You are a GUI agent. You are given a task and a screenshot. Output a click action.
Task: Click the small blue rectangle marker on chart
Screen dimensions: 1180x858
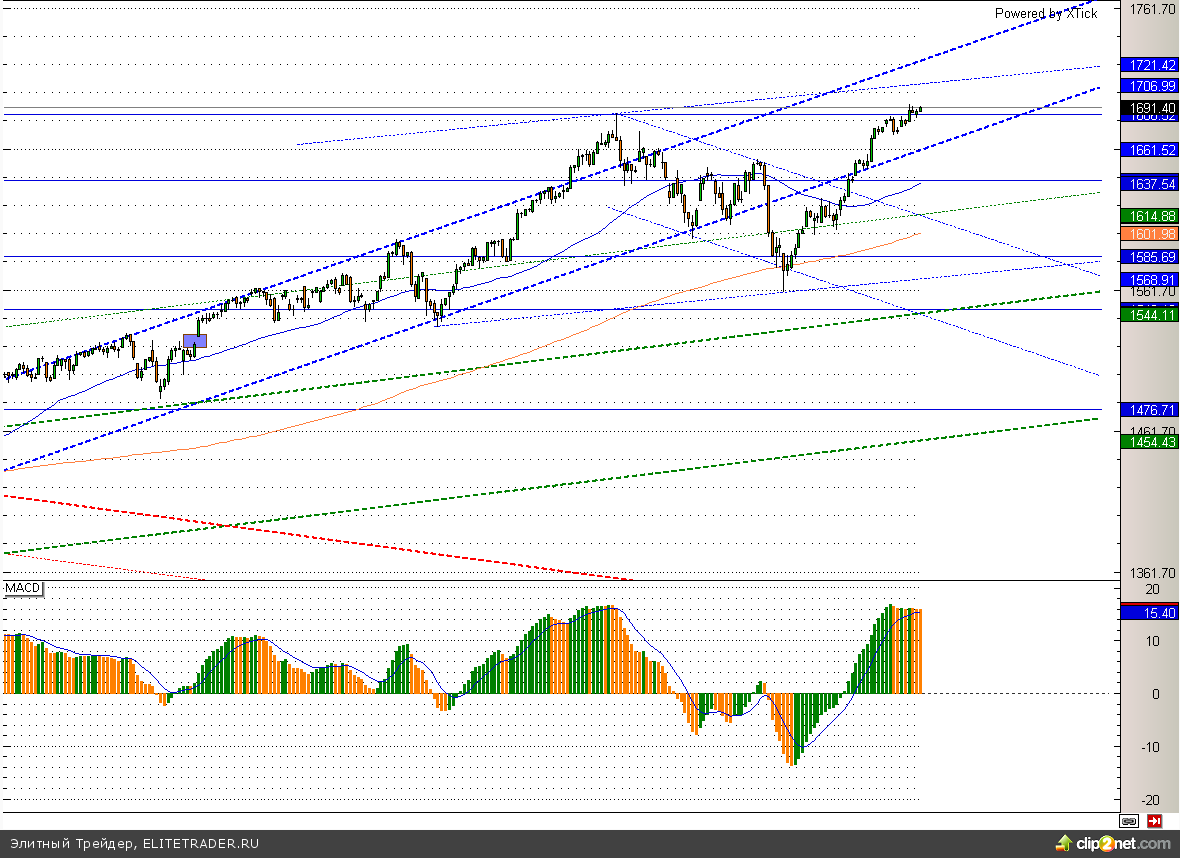[195, 341]
